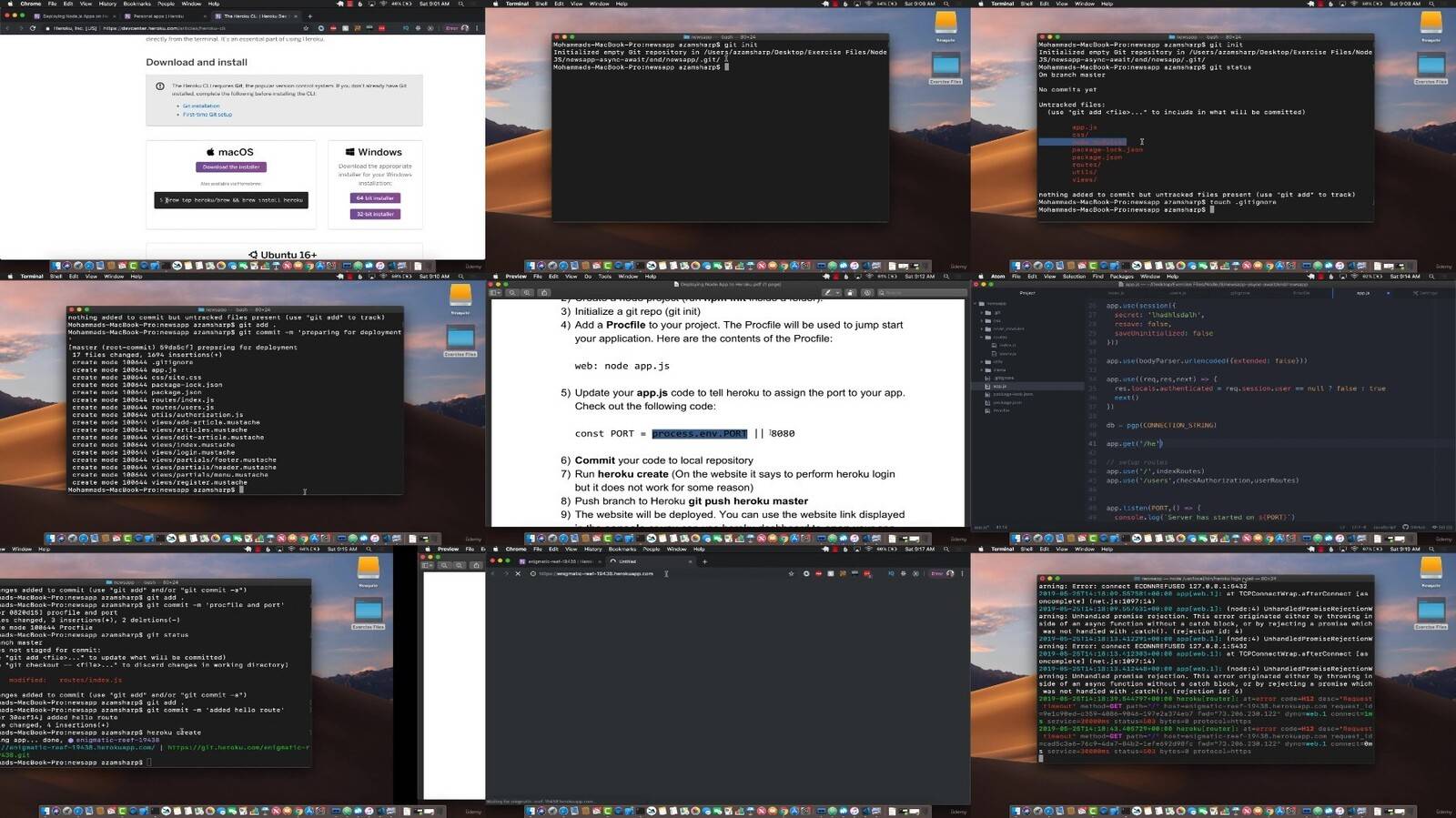The width and height of the screenshot is (1456, 818).
Task: Open the Renegade drive in the heroku logs Terminal frame
Action: [x=1431, y=571]
